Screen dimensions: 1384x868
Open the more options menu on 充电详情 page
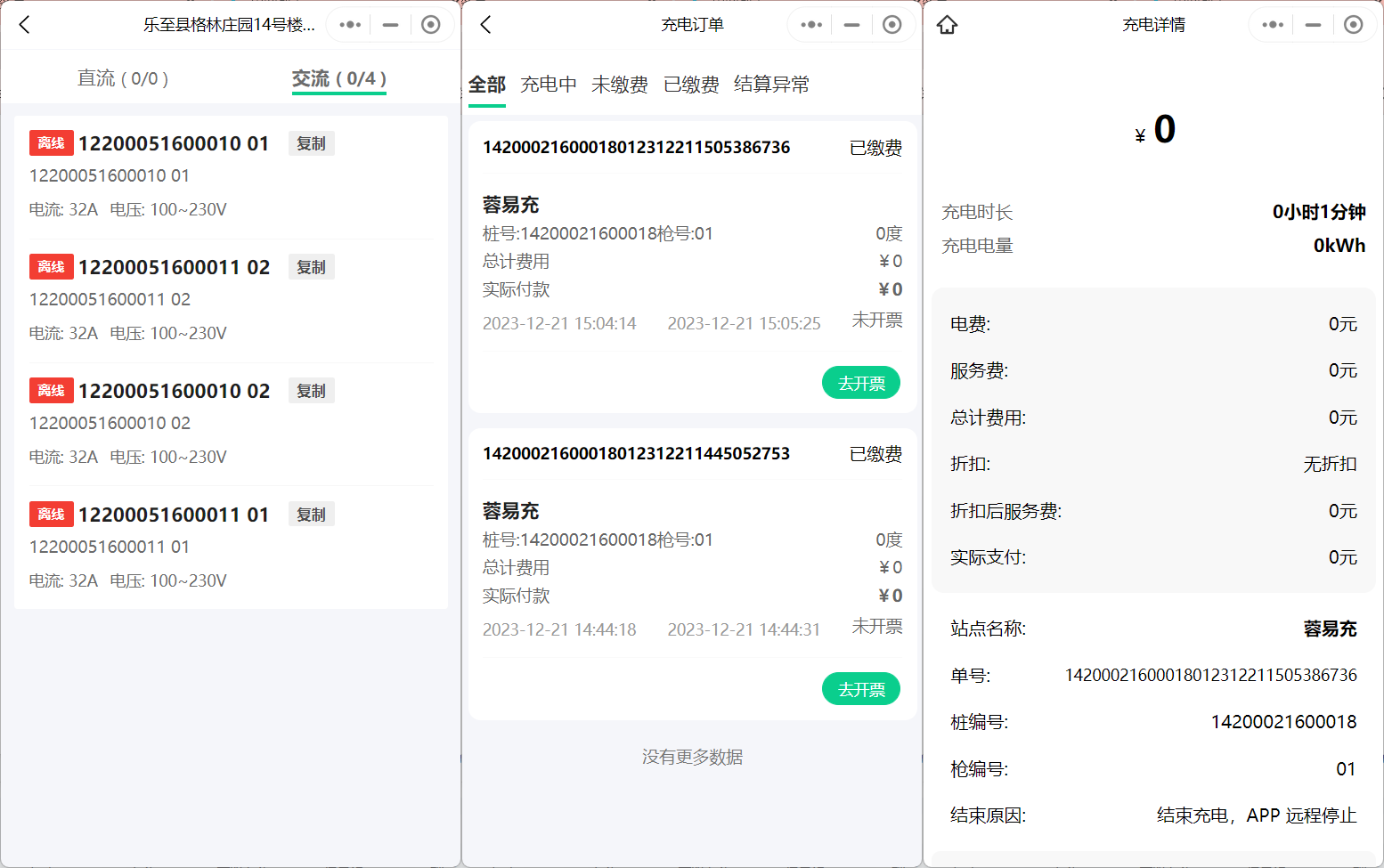[x=1271, y=24]
